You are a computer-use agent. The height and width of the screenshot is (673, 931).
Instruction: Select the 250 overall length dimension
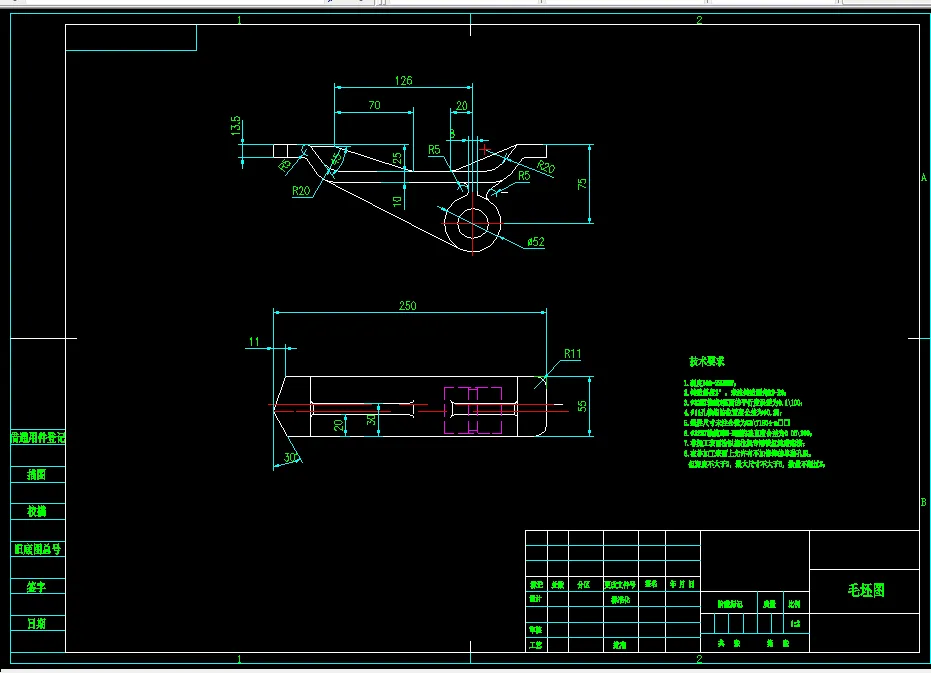pyautogui.click(x=407, y=305)
